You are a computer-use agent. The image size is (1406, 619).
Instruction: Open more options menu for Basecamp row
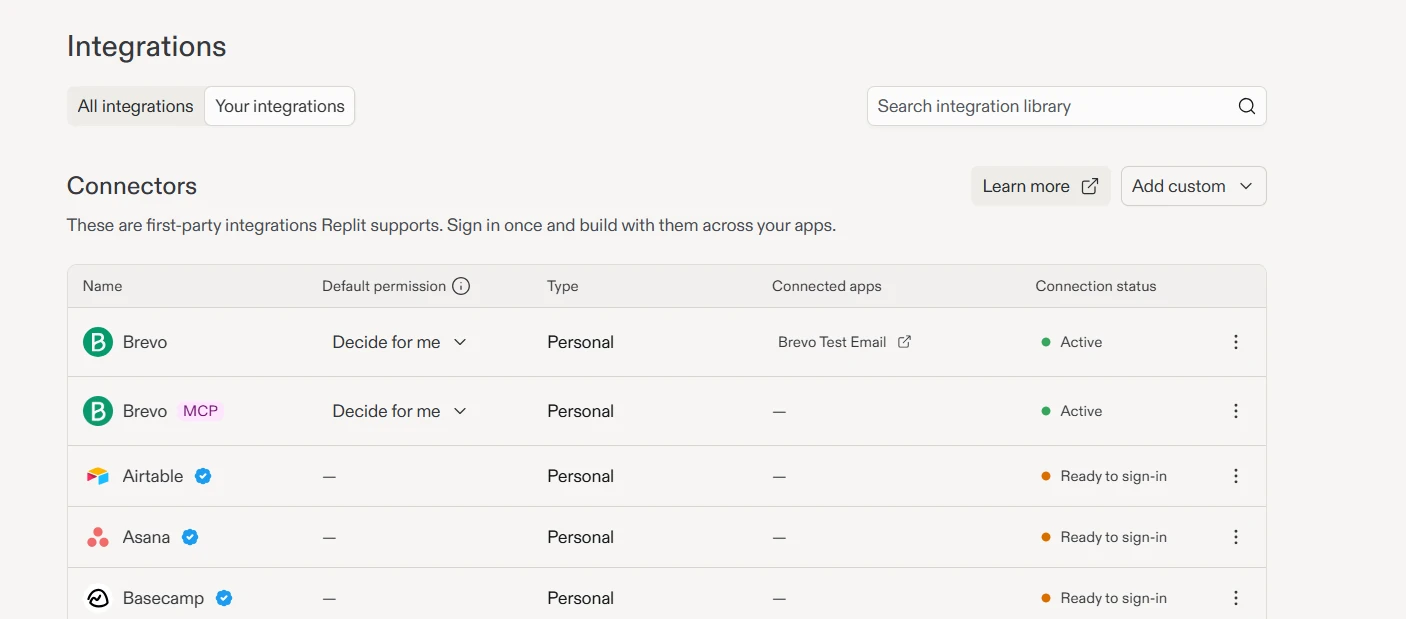[x=1236, y=598]
